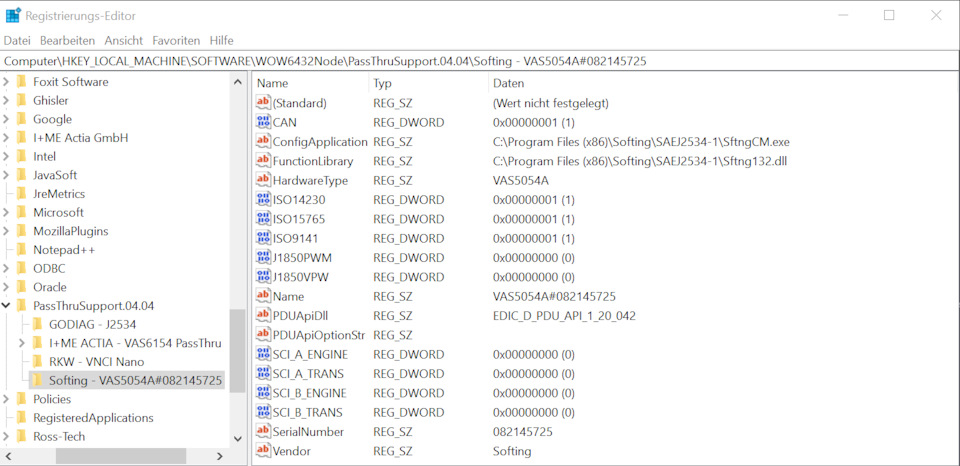Viewport: 960px width, 466px height.
Task: Click the tree's vertical scrollbar down arrow
Action: pos(238,438)
